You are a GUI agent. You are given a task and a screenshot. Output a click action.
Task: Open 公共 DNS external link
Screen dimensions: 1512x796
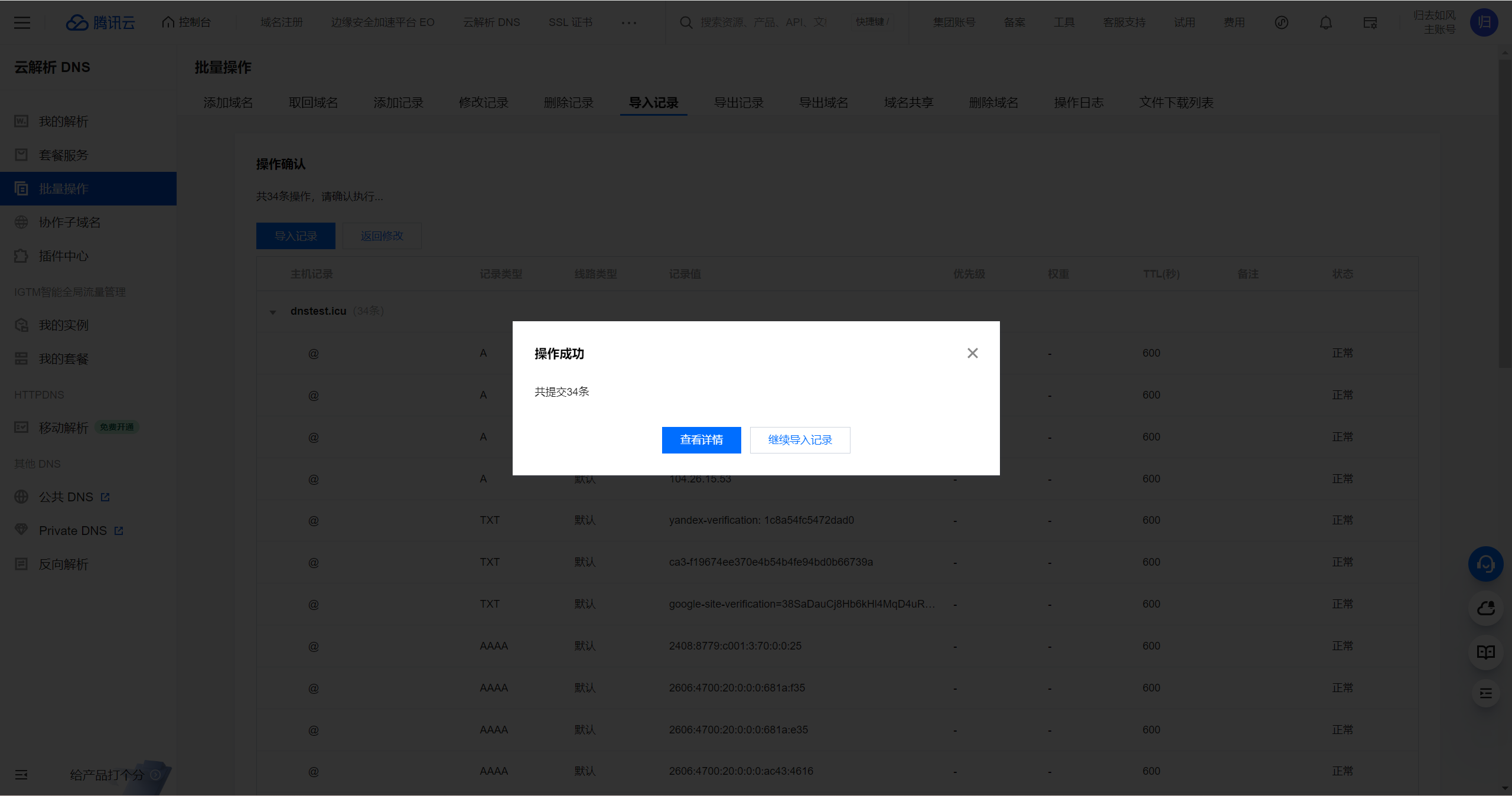pos(66,497)
